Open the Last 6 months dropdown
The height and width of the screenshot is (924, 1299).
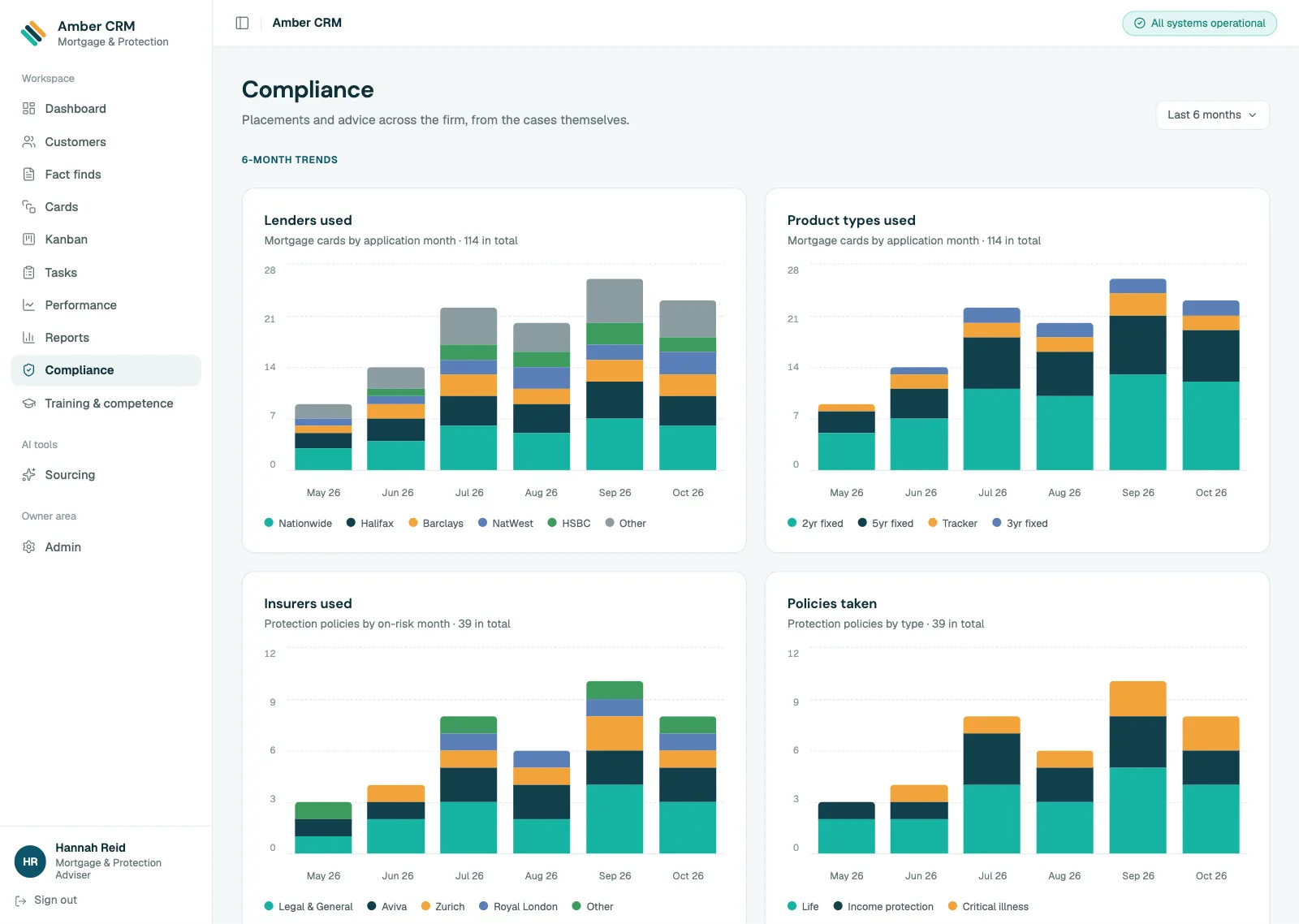click(x=1212, y=115)
